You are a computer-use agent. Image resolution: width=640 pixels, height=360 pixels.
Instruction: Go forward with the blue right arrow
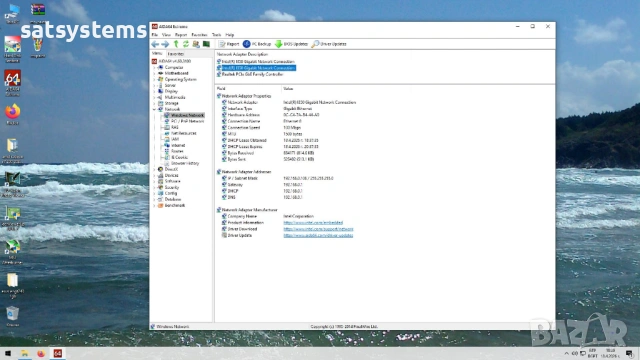[x=165, y=44]
